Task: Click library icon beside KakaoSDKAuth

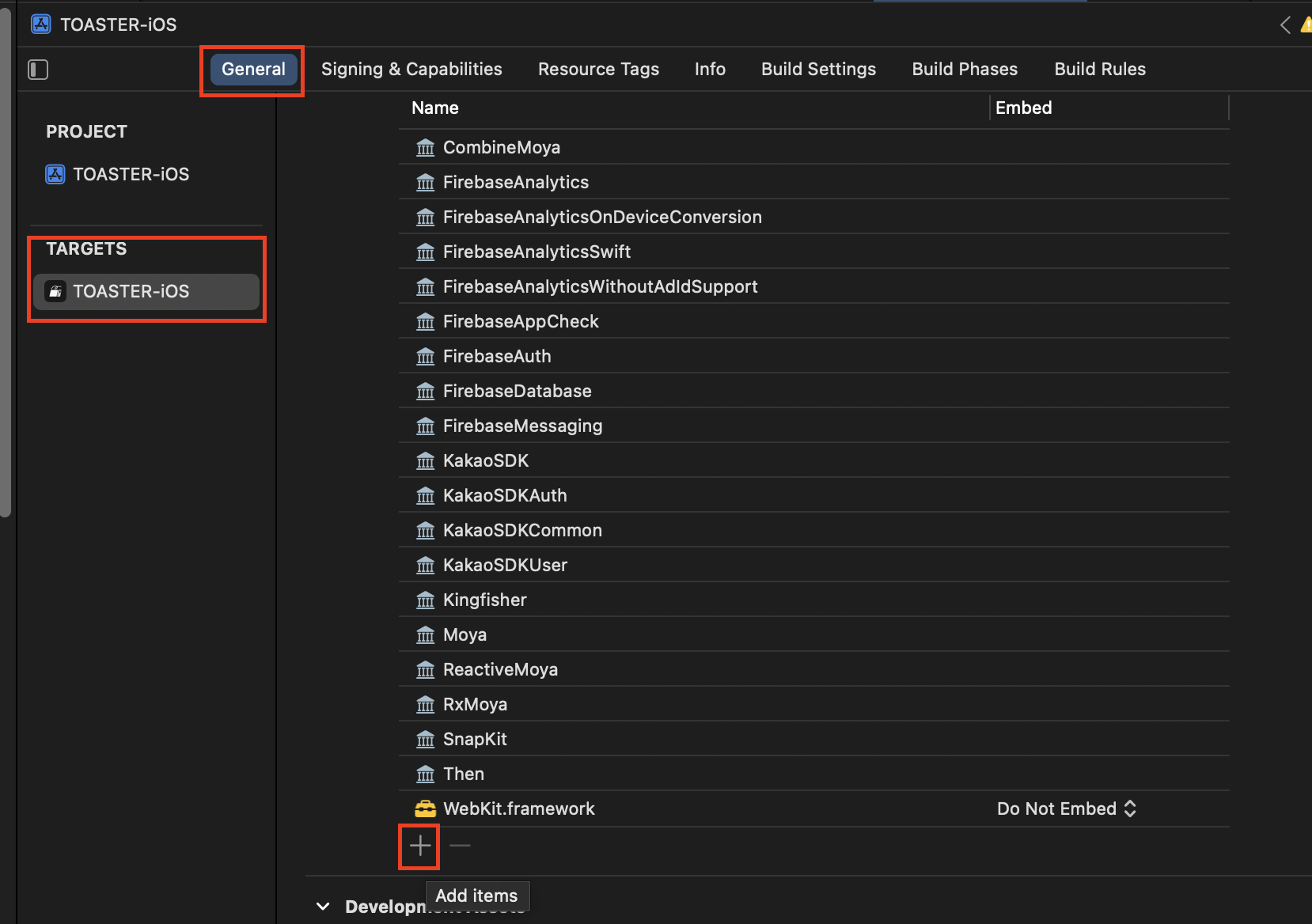Action: [426, 496]
